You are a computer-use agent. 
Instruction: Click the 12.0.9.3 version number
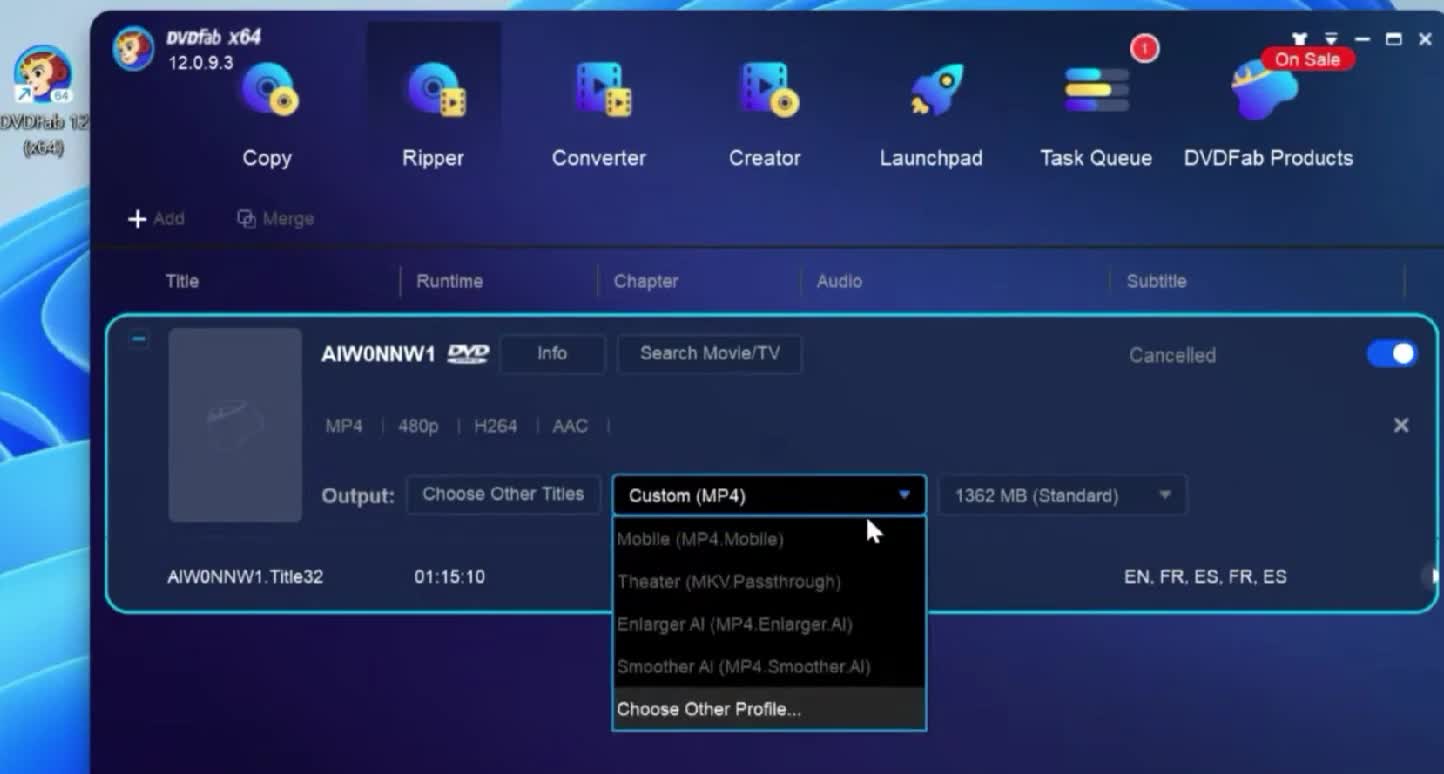(x=200, y=63)
